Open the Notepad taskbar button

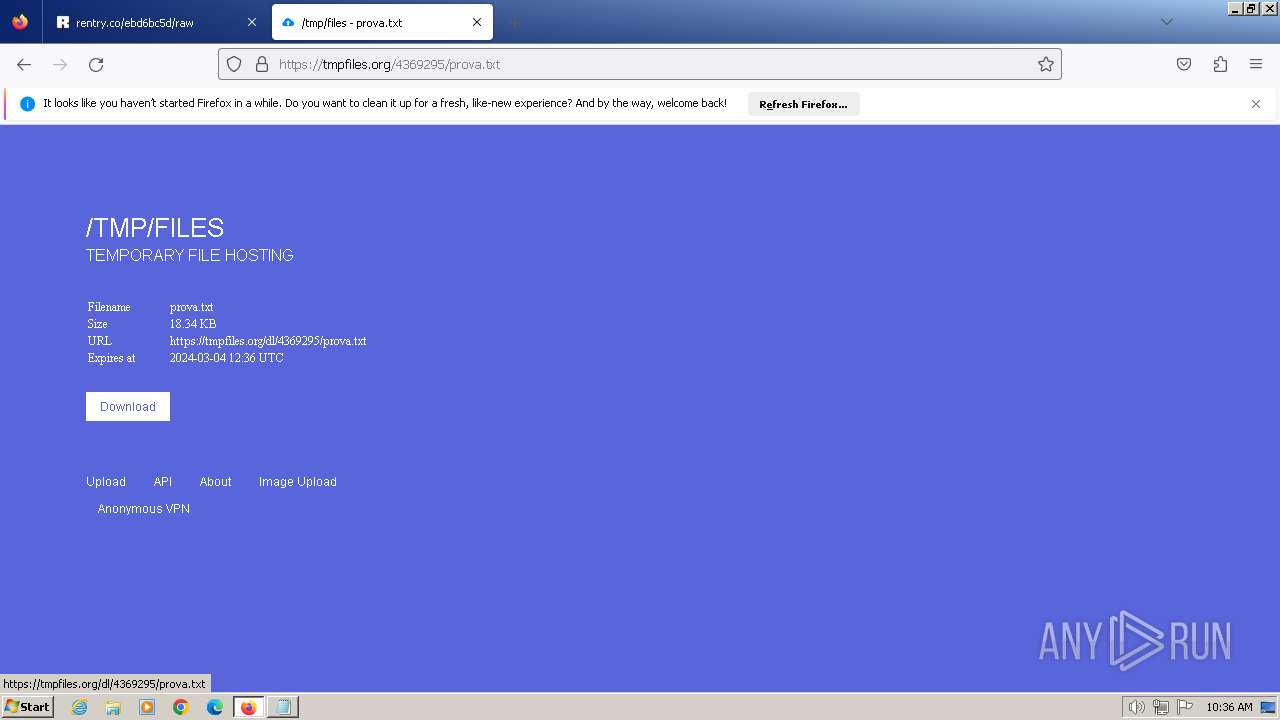coord(283,707)
